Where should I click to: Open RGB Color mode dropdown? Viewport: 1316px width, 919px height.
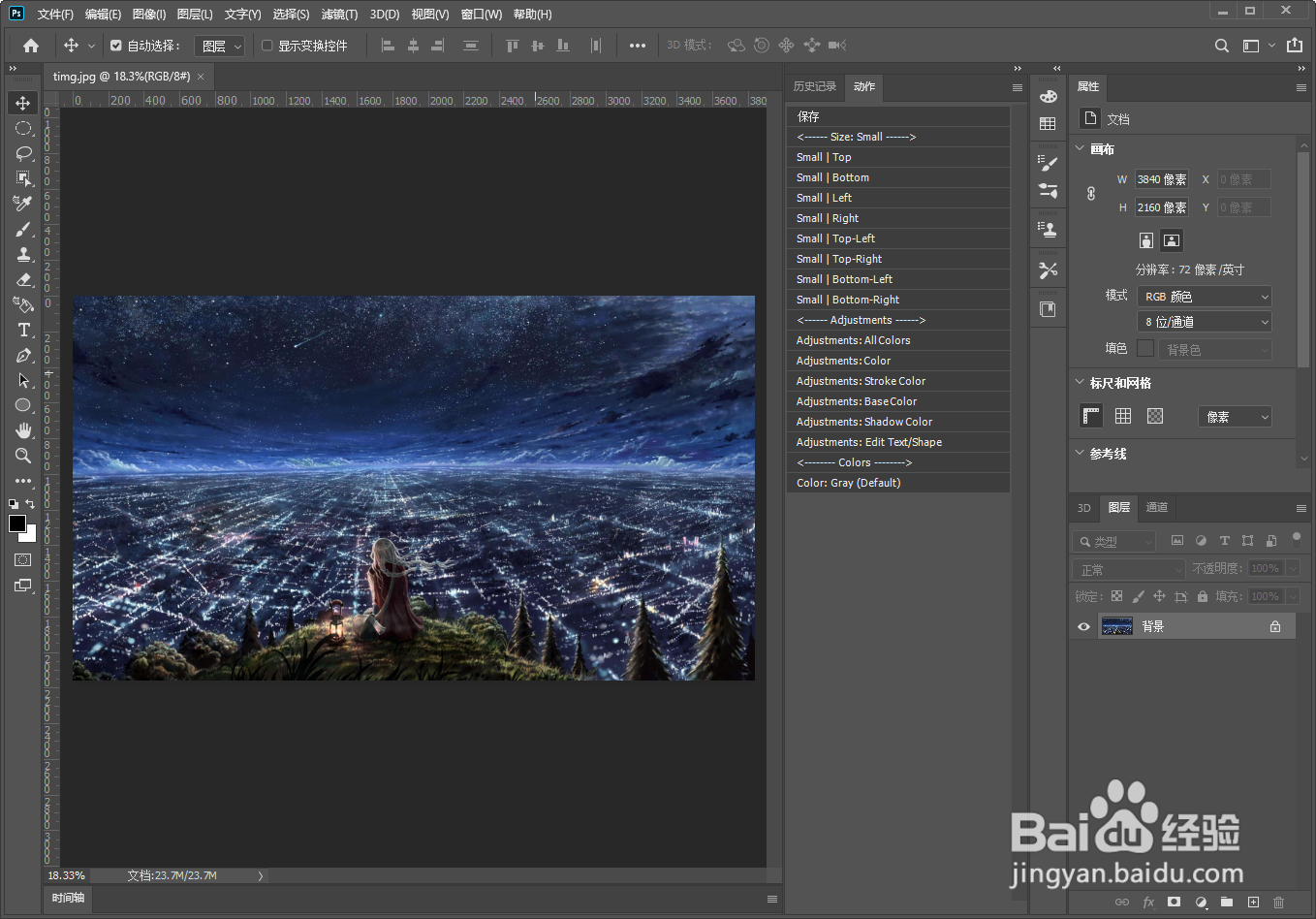pos(1204,297)
